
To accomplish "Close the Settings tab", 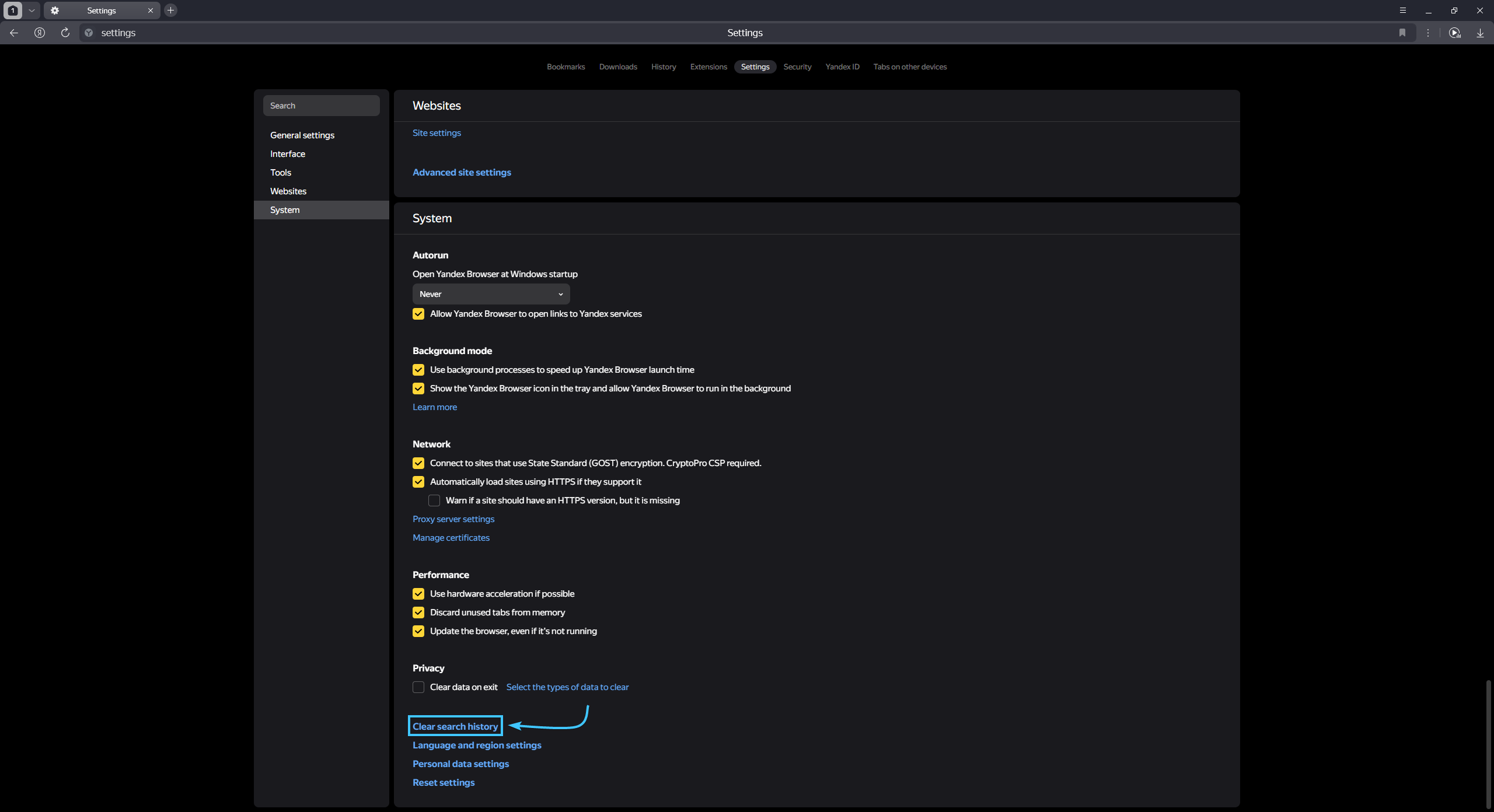I will click(151, 10).
